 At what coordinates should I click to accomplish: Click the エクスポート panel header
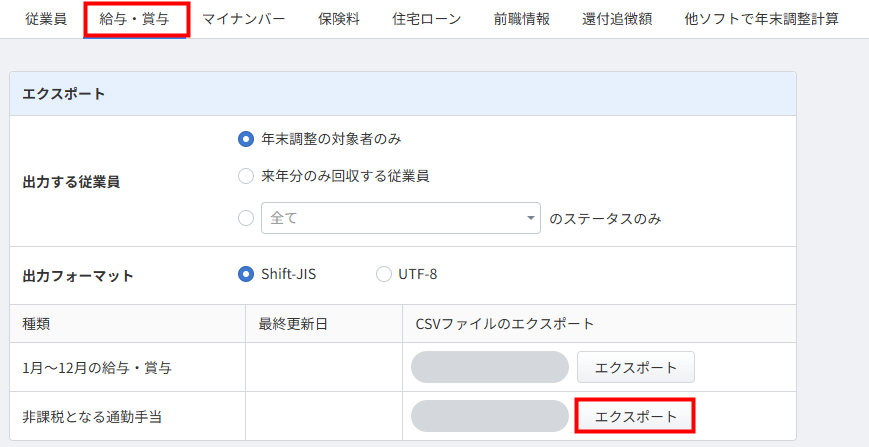402,94
